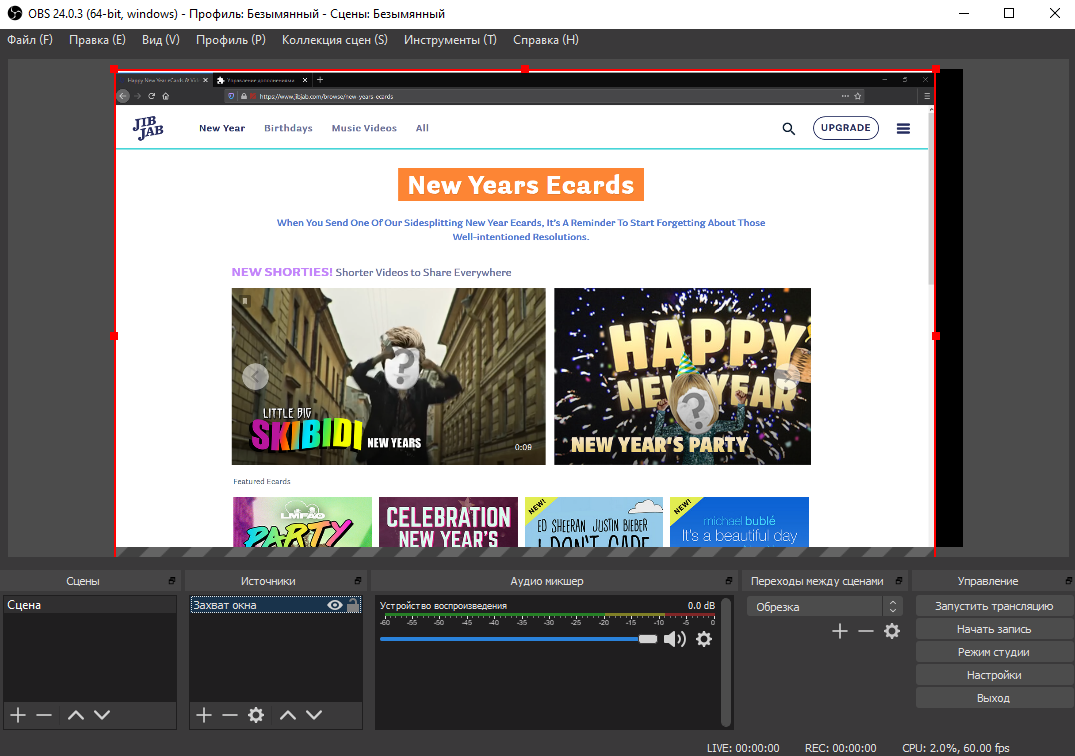The height and width of the screenshot is (756, 1075).
Task: Toggle the lock on Захват окна source
Action: tap(352, 605)
